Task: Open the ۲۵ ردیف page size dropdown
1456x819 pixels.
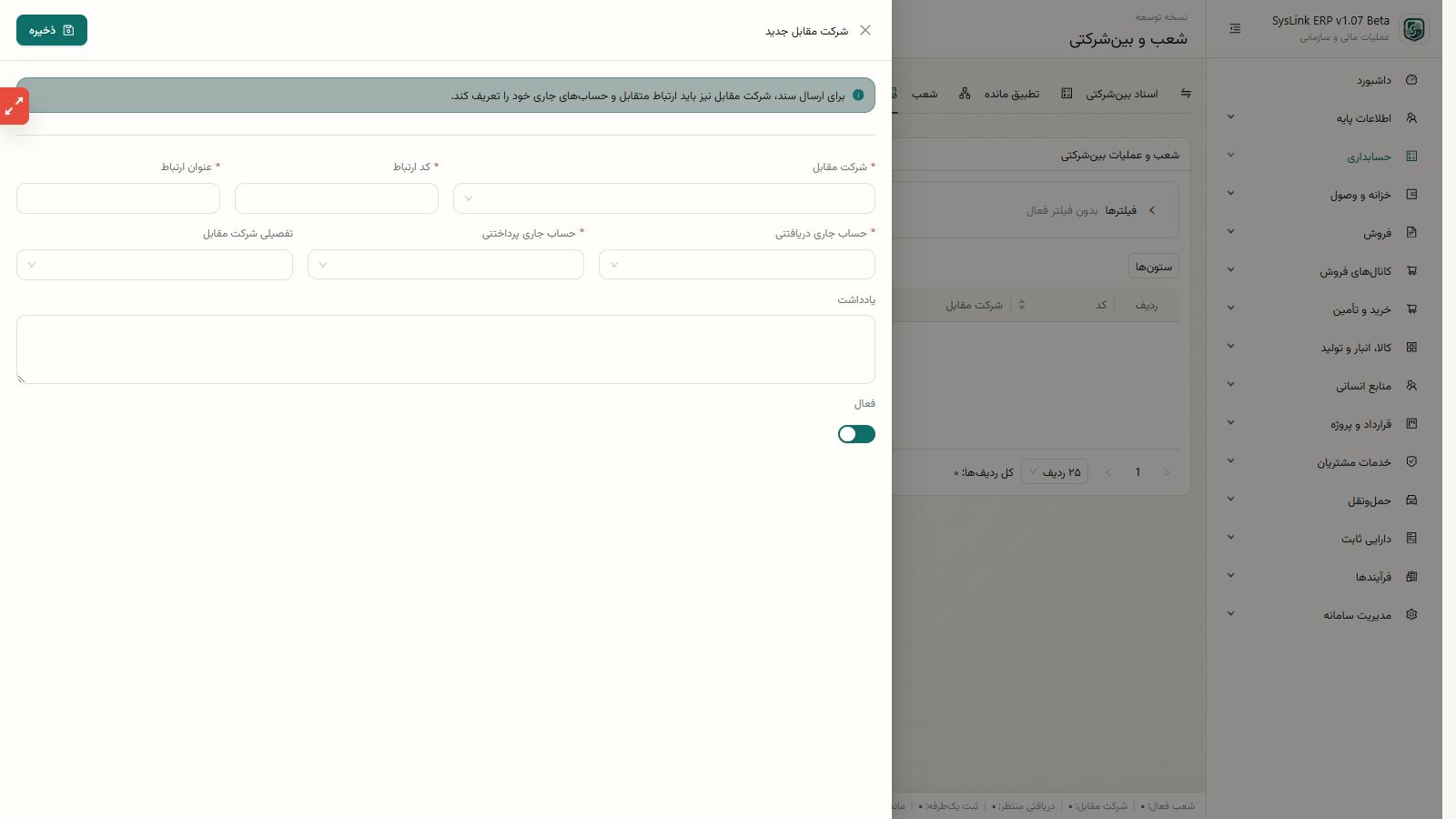Action: (x=1055, y=472)
